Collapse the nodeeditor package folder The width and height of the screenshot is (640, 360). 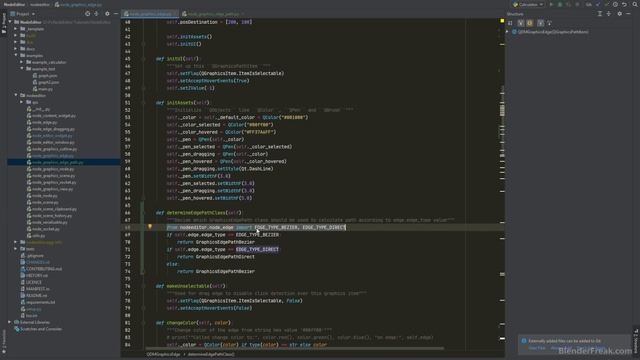16,95
